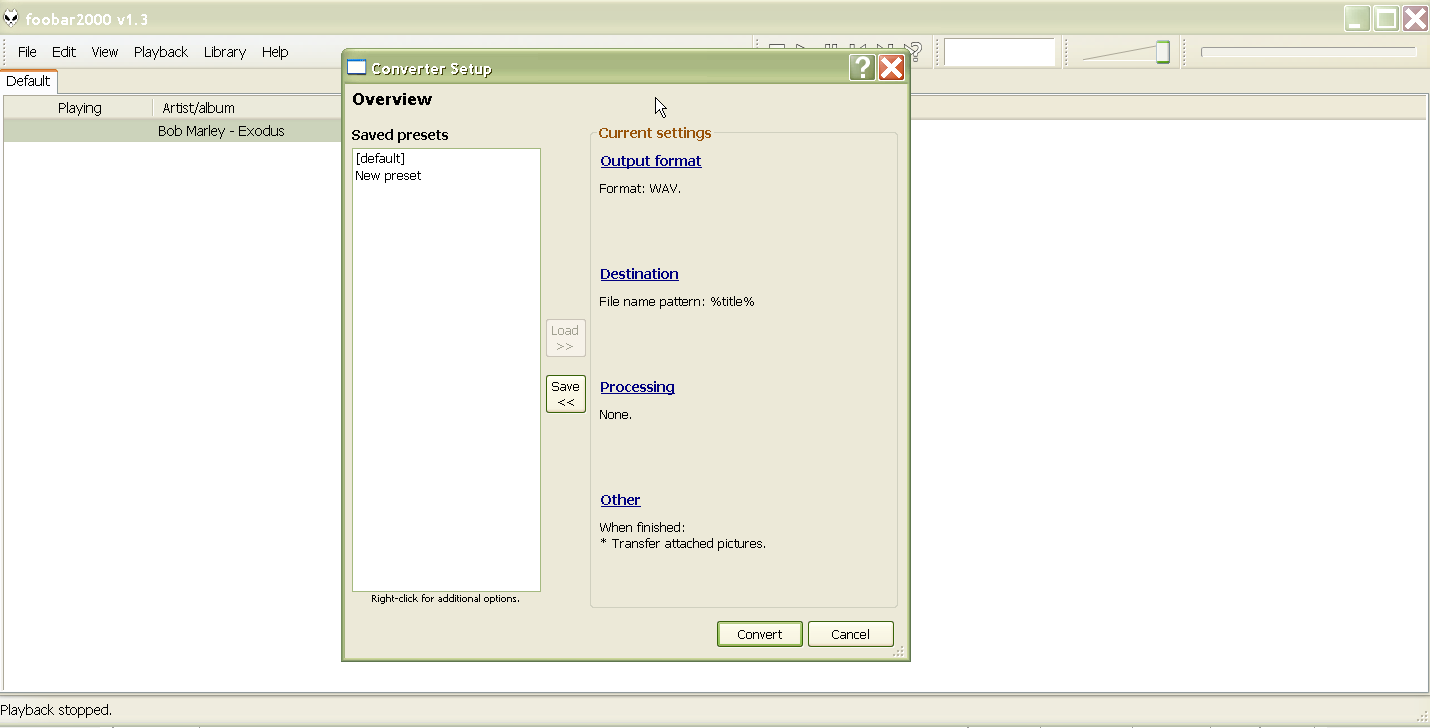Select the Bob Marley - Exodus playlist row

173,131
